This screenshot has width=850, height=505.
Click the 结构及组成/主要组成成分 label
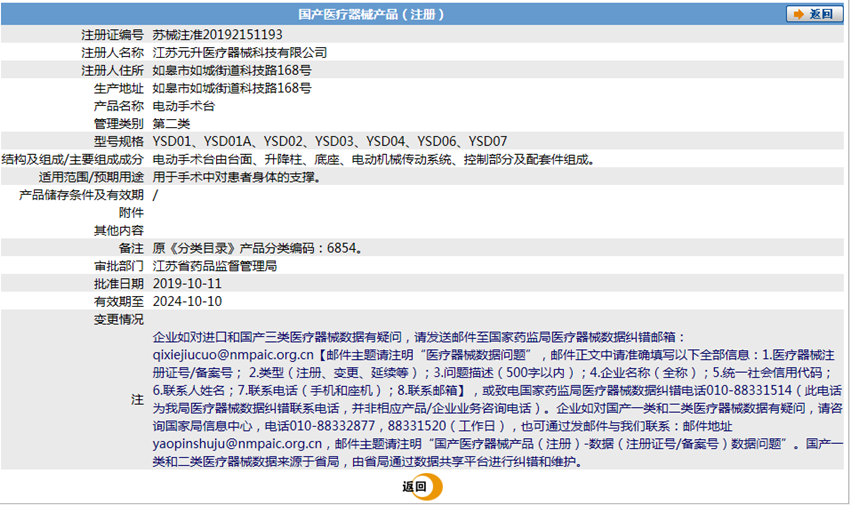[x=73, y=159]
